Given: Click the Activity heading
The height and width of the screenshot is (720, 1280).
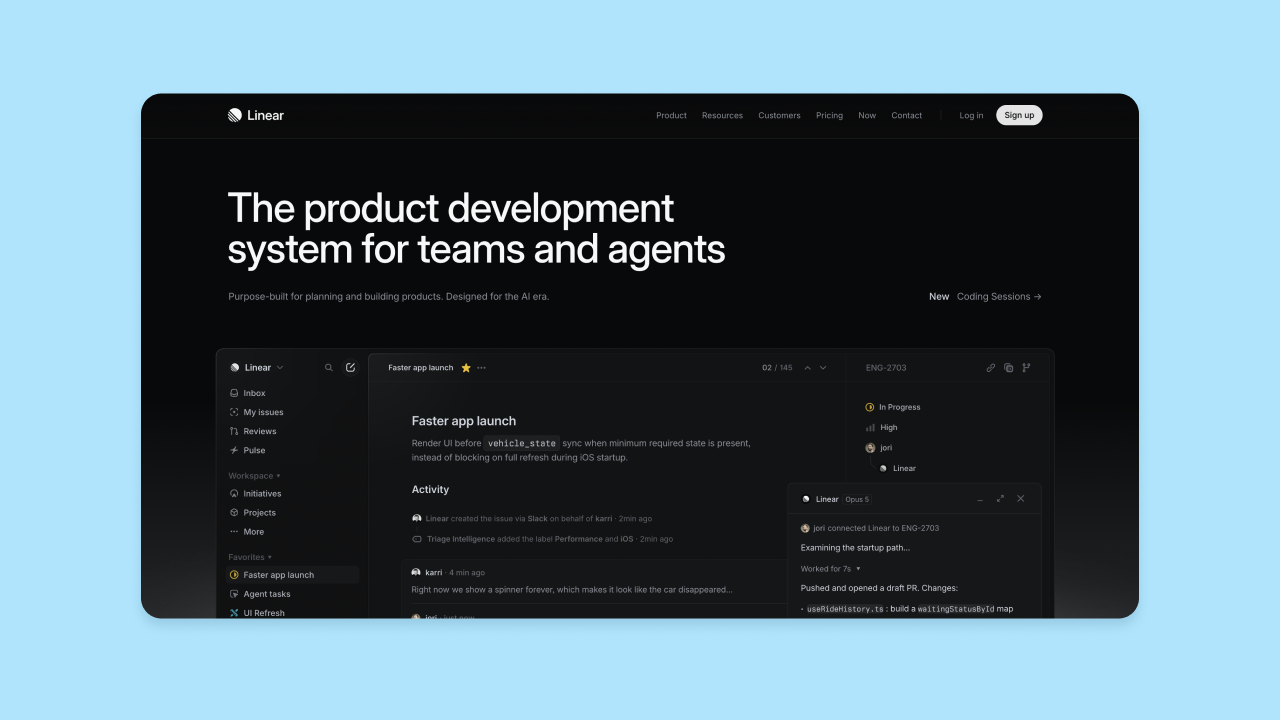Looking at the screenshot, I should 430,490.
